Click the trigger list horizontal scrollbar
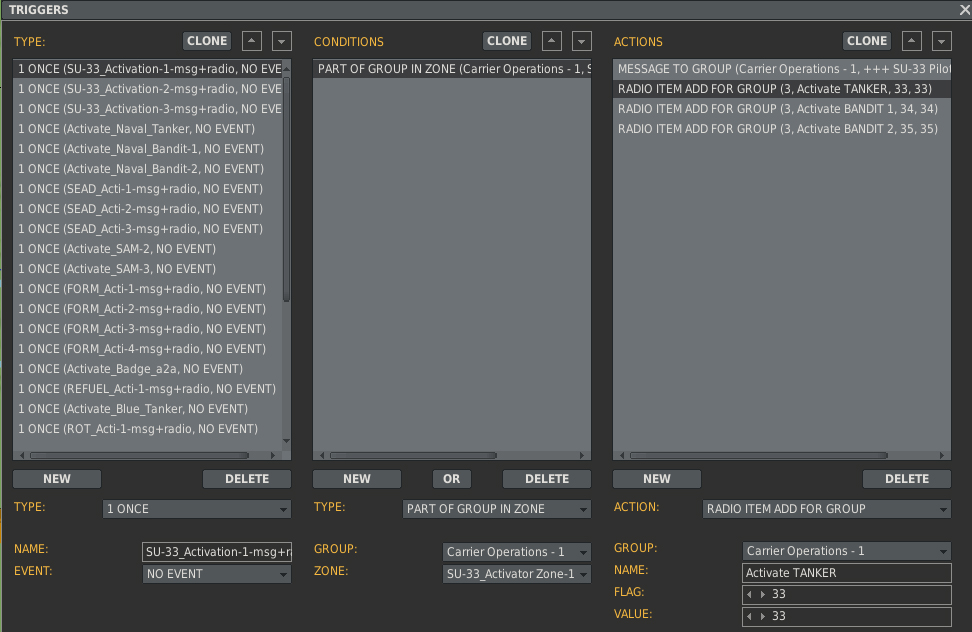 tap(139, 455)
